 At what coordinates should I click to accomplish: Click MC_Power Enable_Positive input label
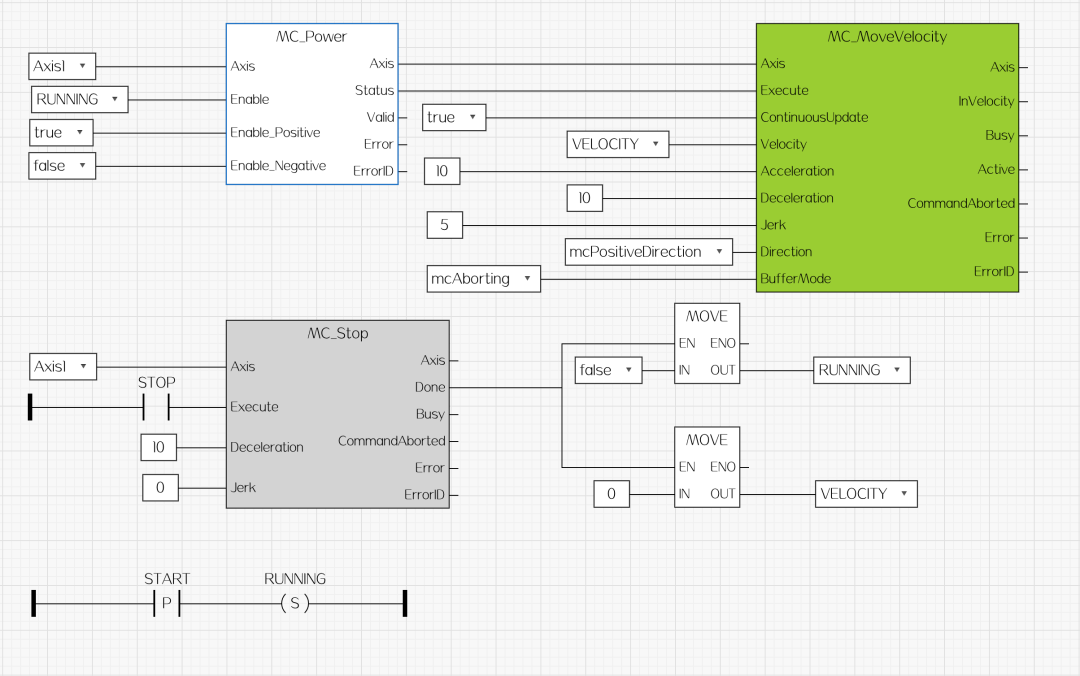pyautogui.click(x=275, y=132)
